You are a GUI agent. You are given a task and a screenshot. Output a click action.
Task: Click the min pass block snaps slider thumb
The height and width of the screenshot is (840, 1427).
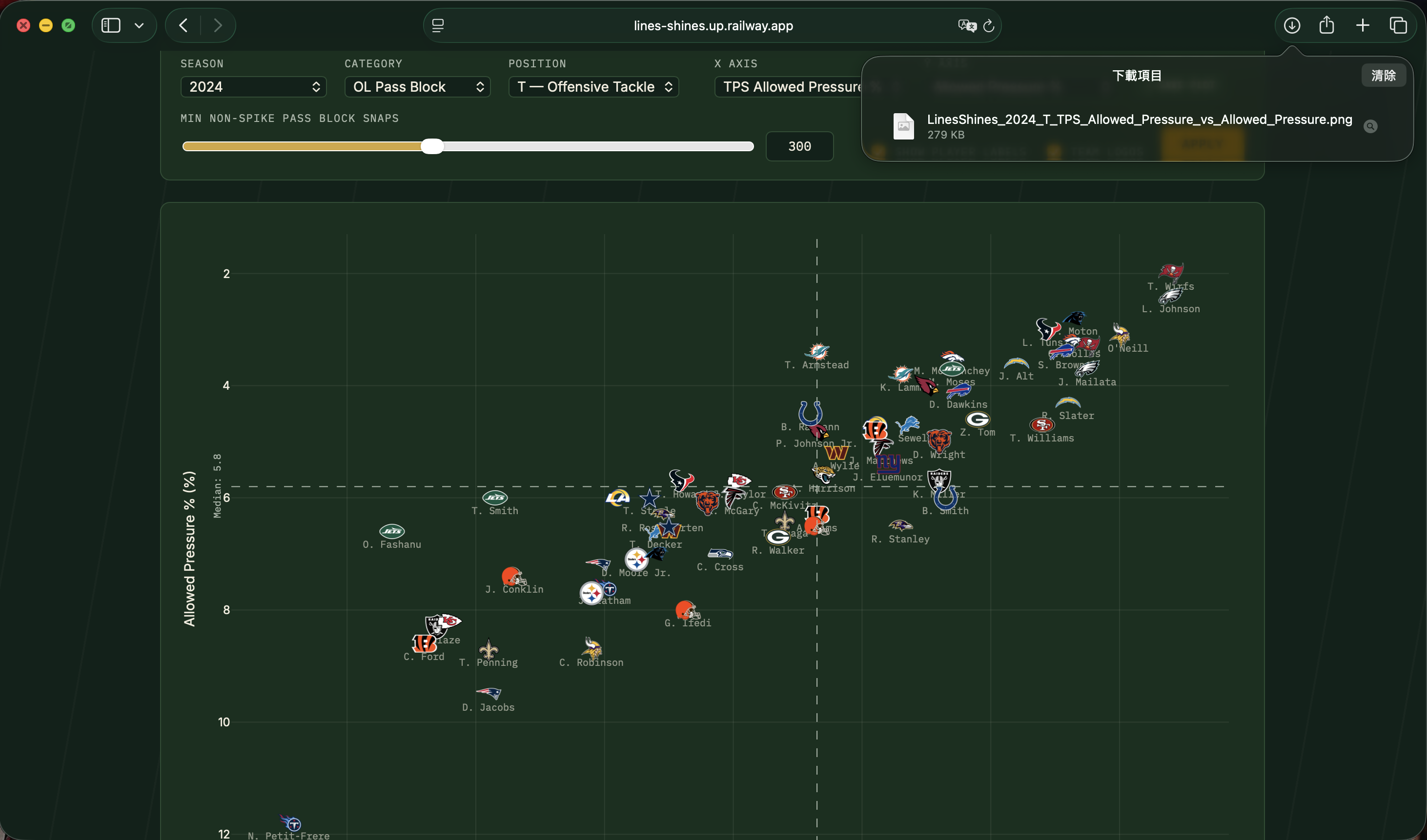[x=432, y=147]
